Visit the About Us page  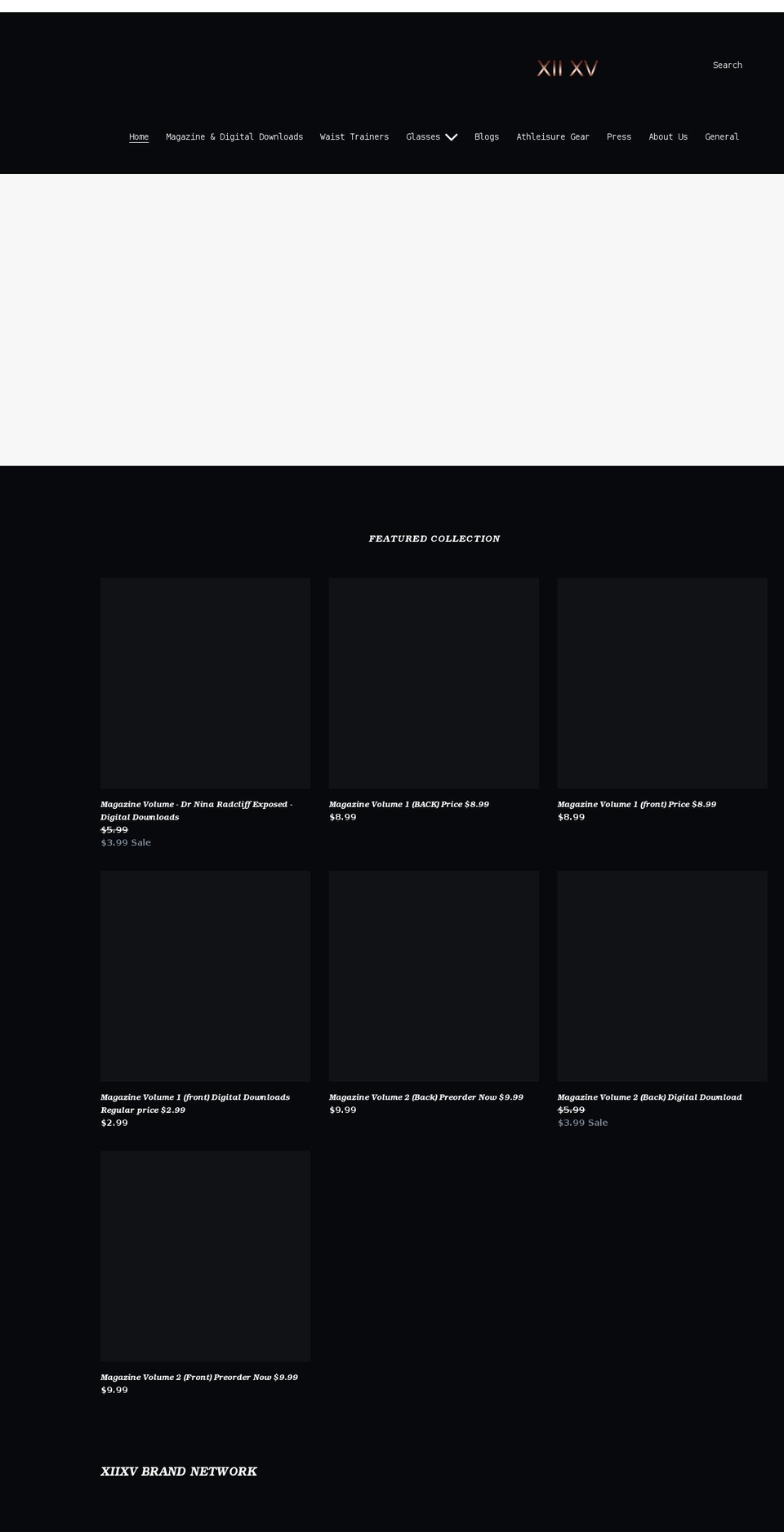click(x=668, y=137)
